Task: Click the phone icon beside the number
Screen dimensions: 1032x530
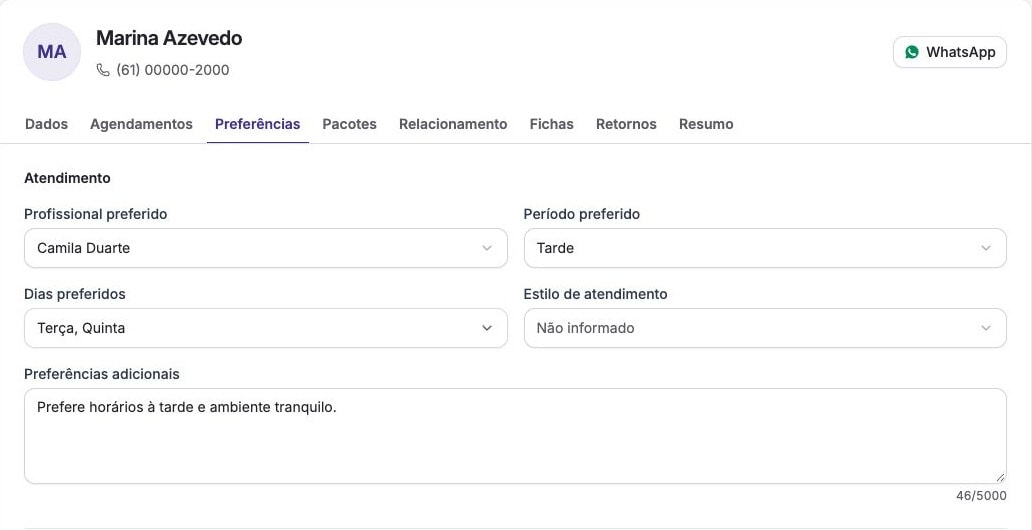Action: coord(103,70)
